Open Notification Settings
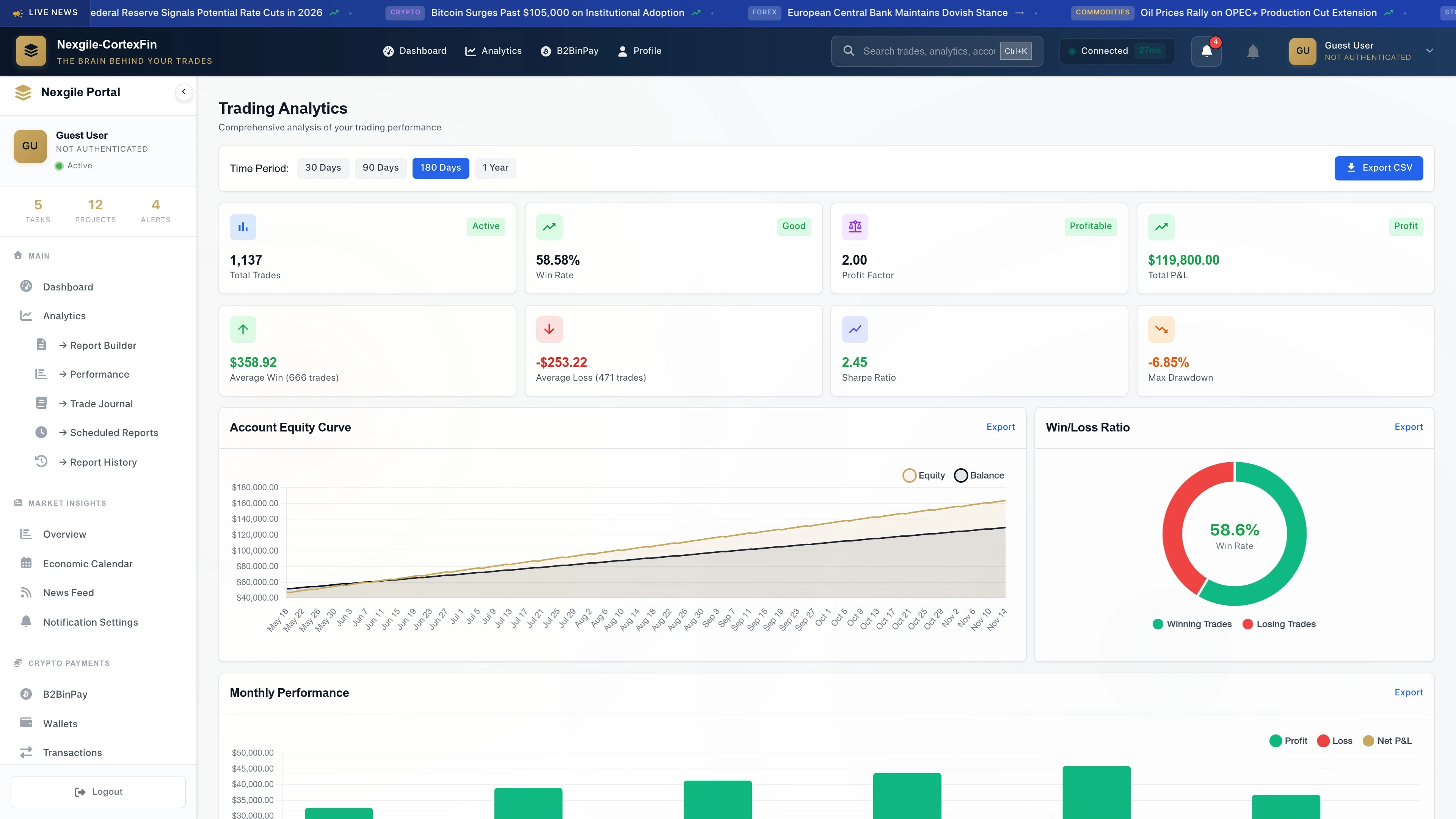Image resolution: width=1456 pixels, height=819 pixels. click(x=90, y=622)
